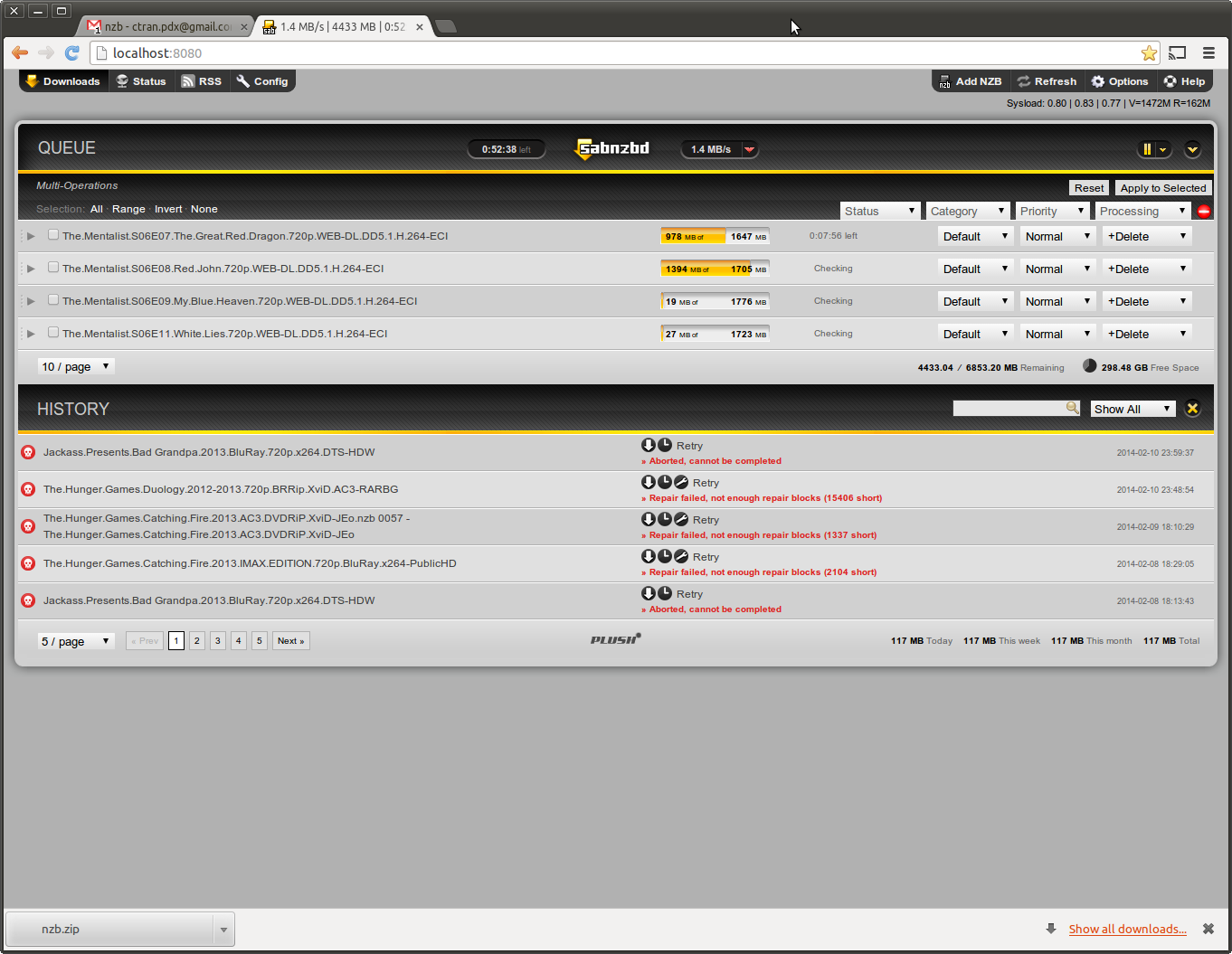Switch to the Gmail nzb tab
The height and width of the screenshot is (954, 1232).
167,26
